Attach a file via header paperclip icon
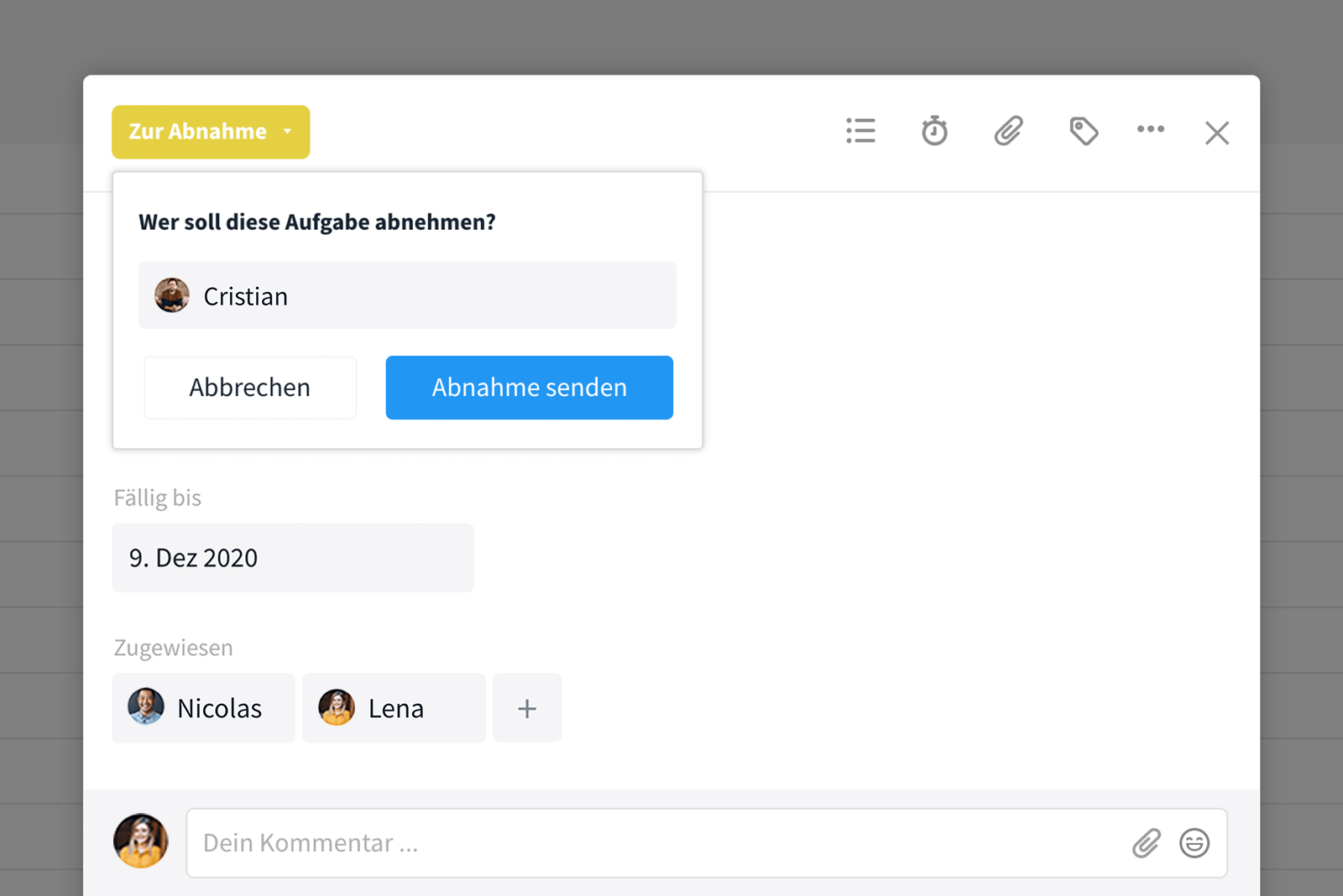The height and width of the screenshot is (896, 1343). [1009, 131]
